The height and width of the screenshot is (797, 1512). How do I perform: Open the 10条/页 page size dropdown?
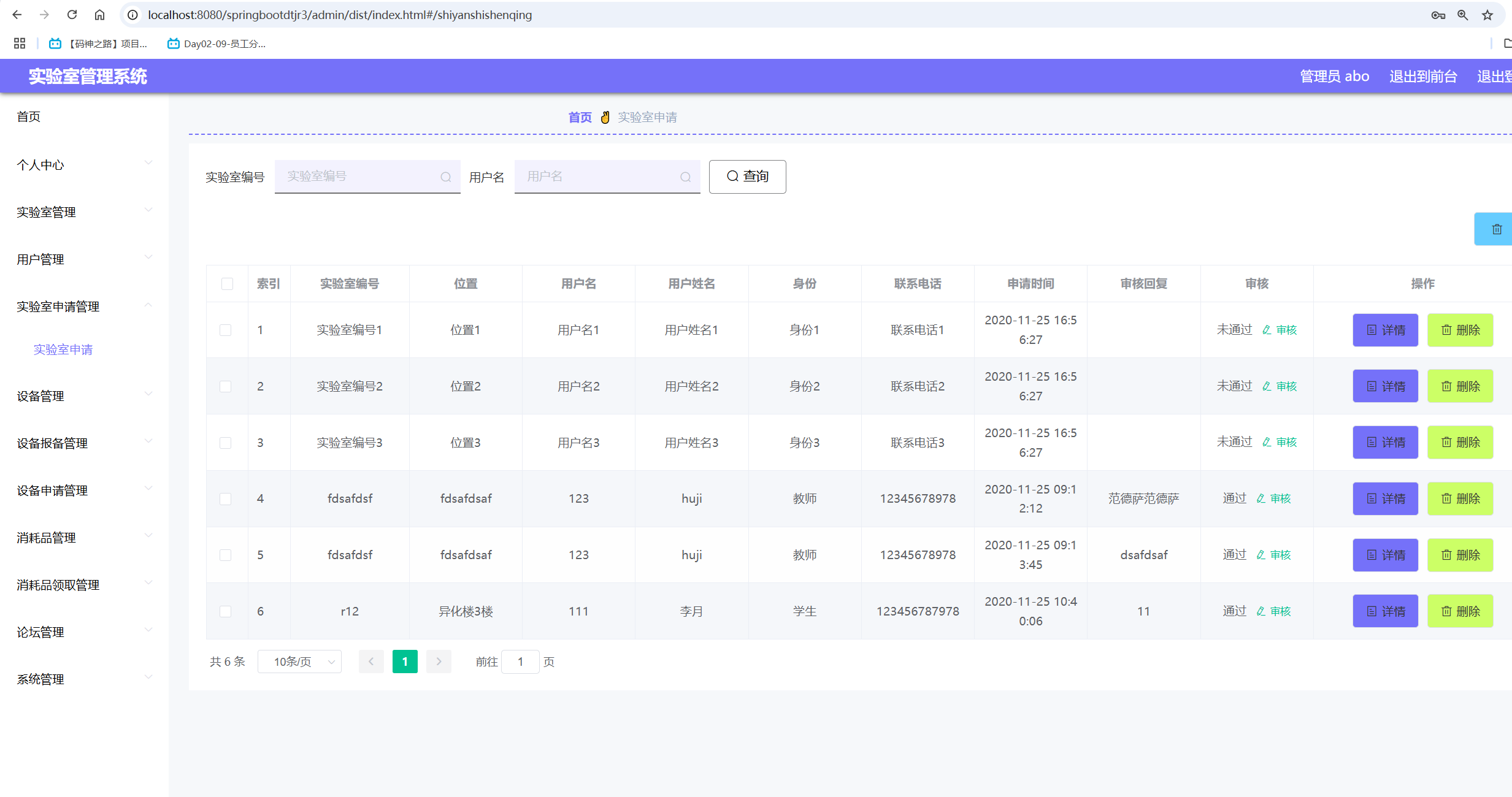pyautogui.click(x=299, y=662)
